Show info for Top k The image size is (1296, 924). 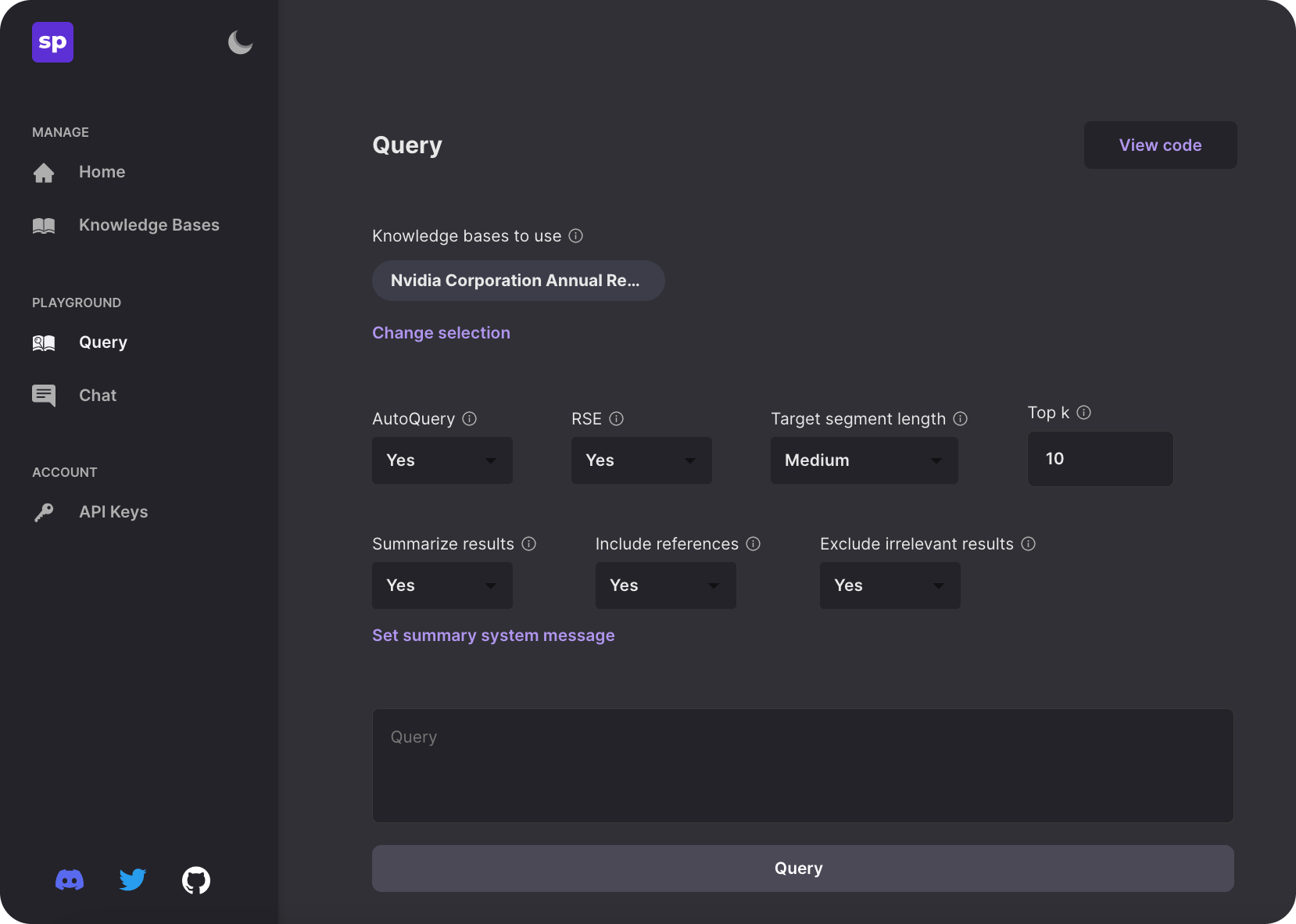[x=1083, y=413]
